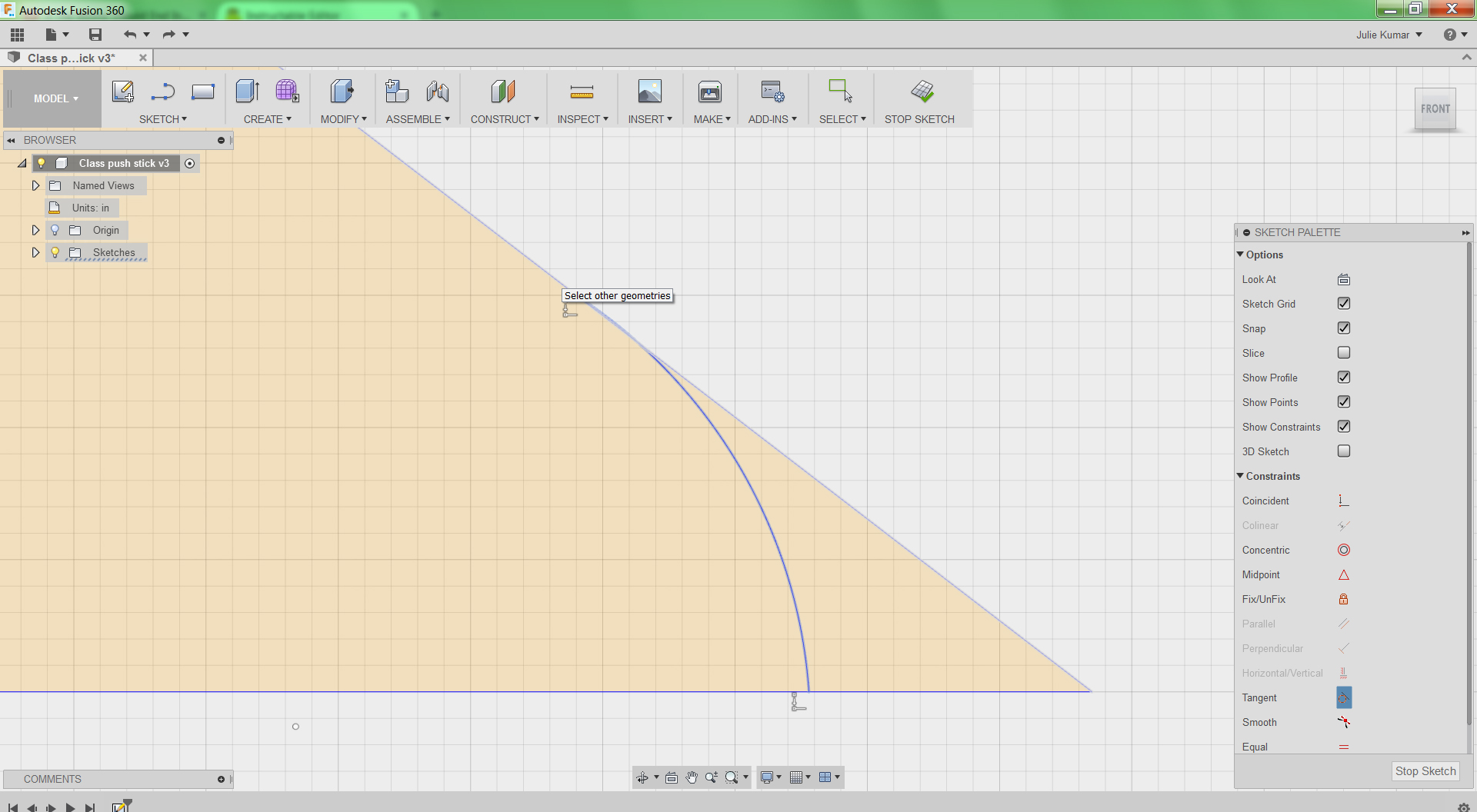Click the Construct plane icon
This screenshot has width=1477, height=812.
click(503, 92)
